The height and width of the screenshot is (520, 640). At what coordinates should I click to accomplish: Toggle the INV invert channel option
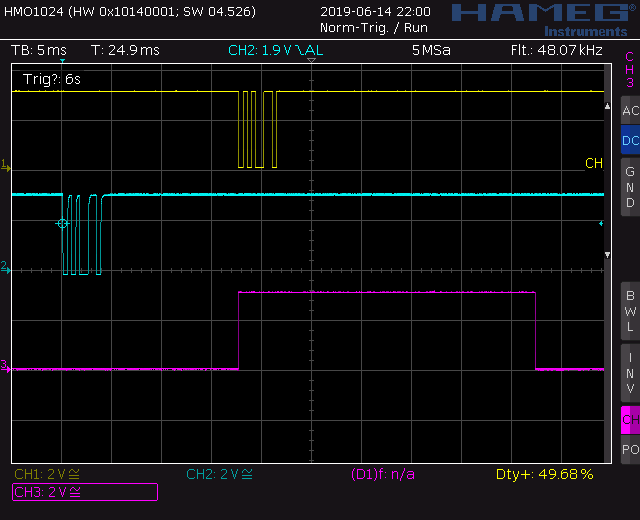click(x=630, y=373)
